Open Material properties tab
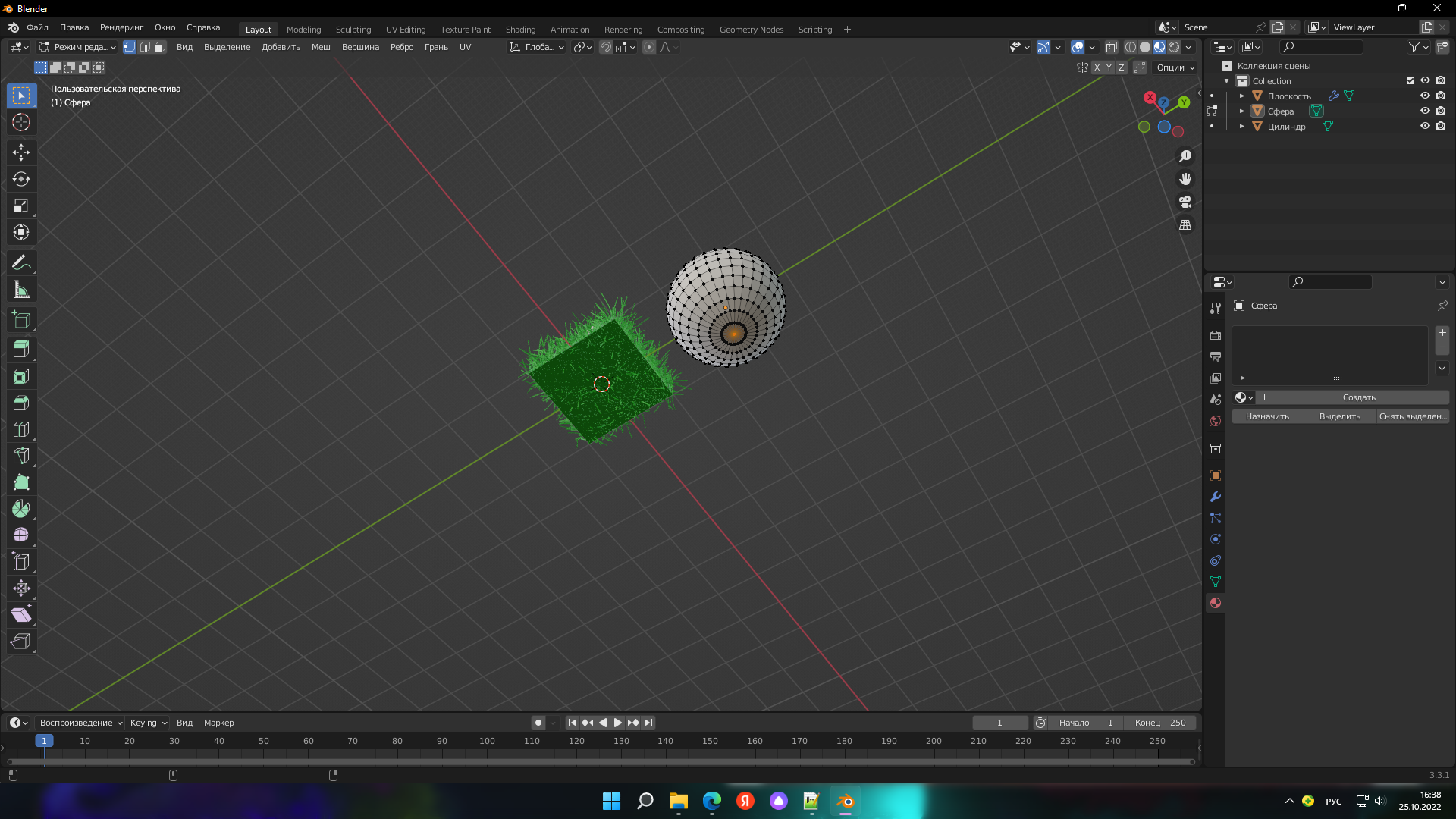This screenshot has height=819, width=1456. (x=1216, y=603)
